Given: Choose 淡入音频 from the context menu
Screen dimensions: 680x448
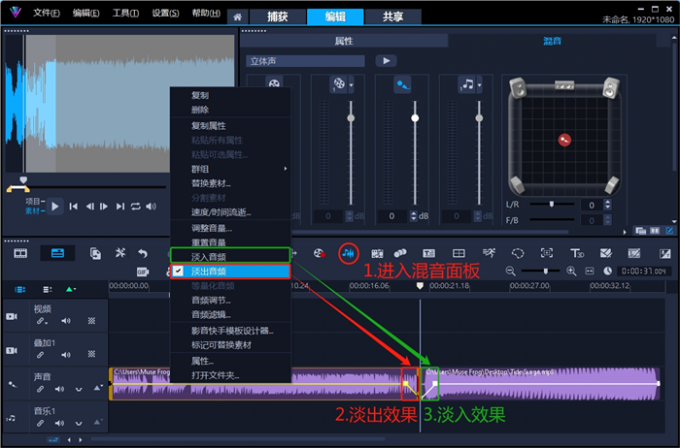Looking at the screenshot, I should click(x=230, y=255).
